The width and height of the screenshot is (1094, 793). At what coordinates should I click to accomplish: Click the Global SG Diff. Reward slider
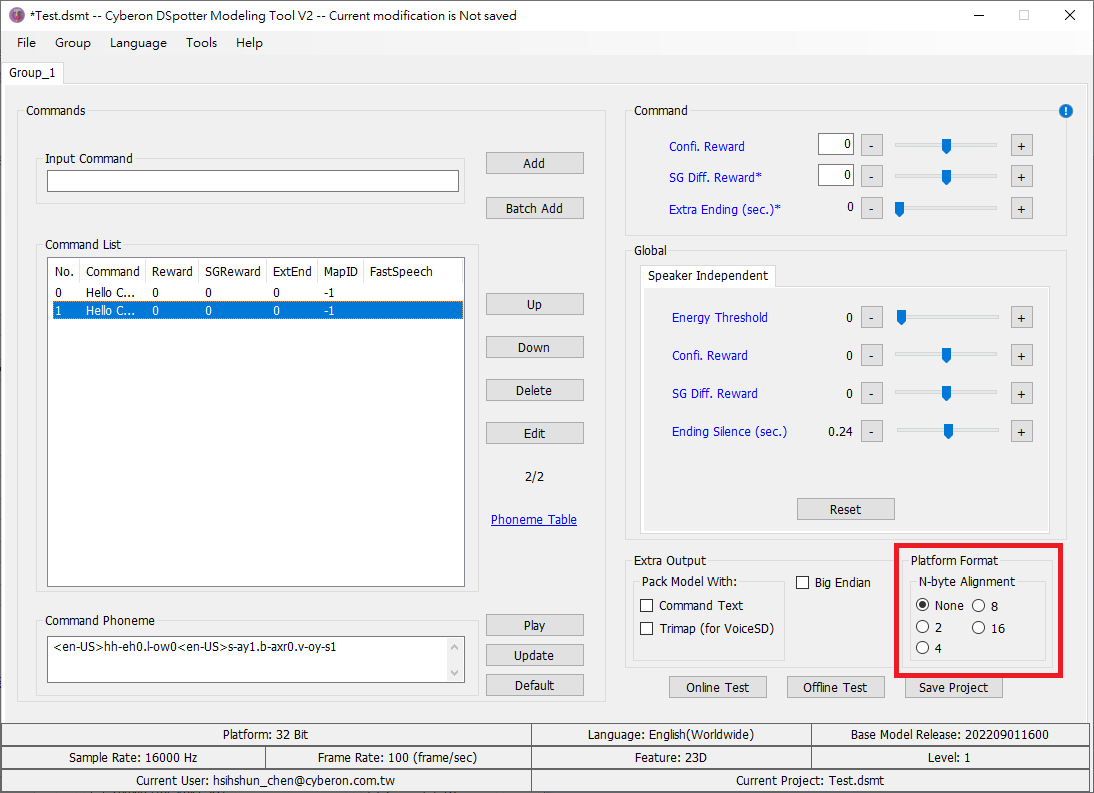(x=947, y=393)
